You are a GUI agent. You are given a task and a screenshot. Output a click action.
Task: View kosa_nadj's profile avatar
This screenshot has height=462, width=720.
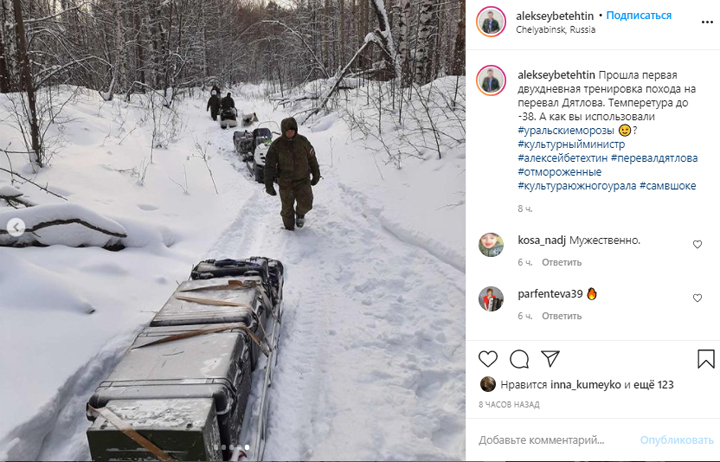pyautogui.click(x=491, y=245)
